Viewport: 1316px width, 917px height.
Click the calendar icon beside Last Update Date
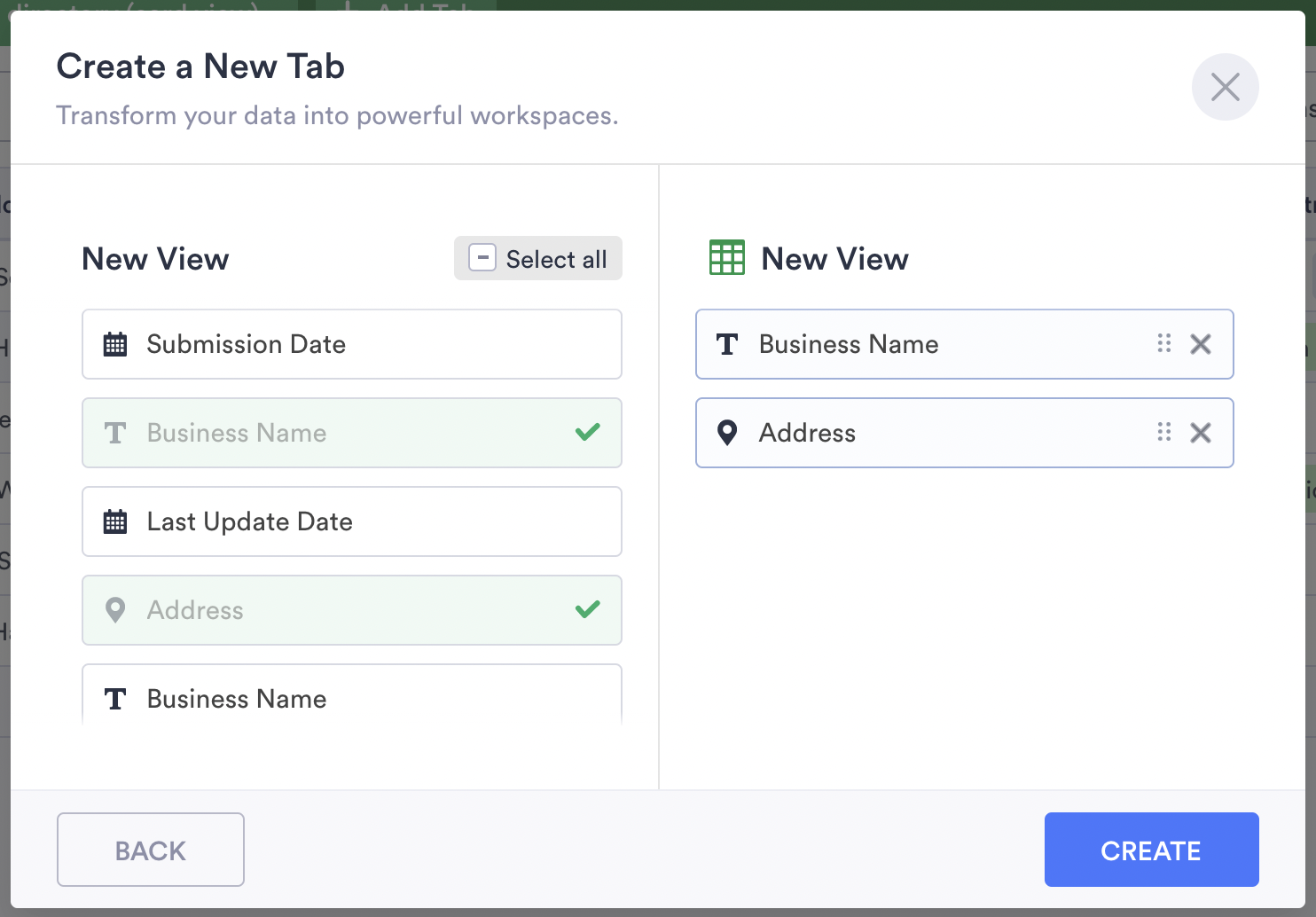[x=115, y=521]
